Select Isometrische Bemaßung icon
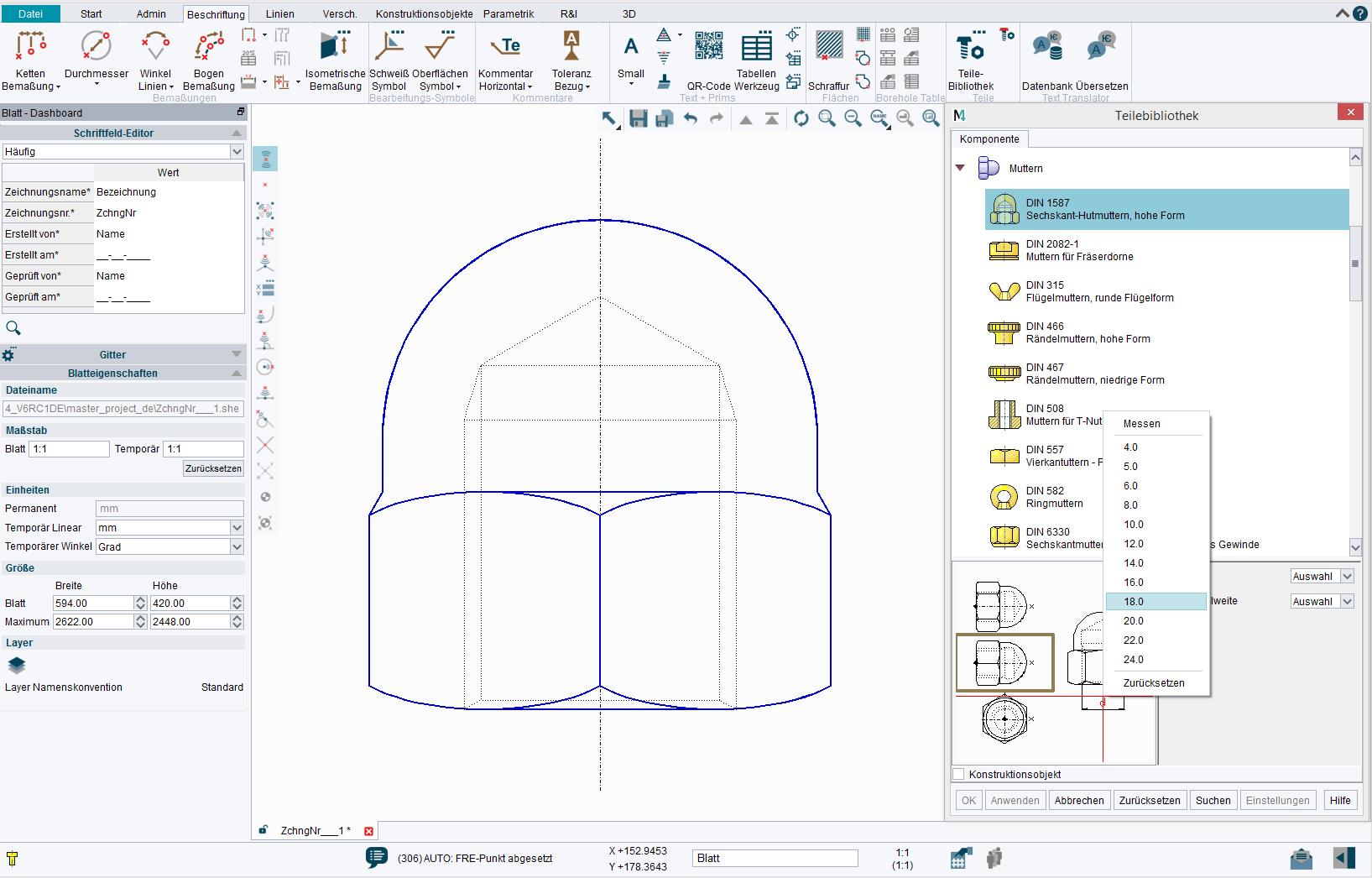Image resolution: width=1372 pixels, height=878 pixels. coord(335,59)
